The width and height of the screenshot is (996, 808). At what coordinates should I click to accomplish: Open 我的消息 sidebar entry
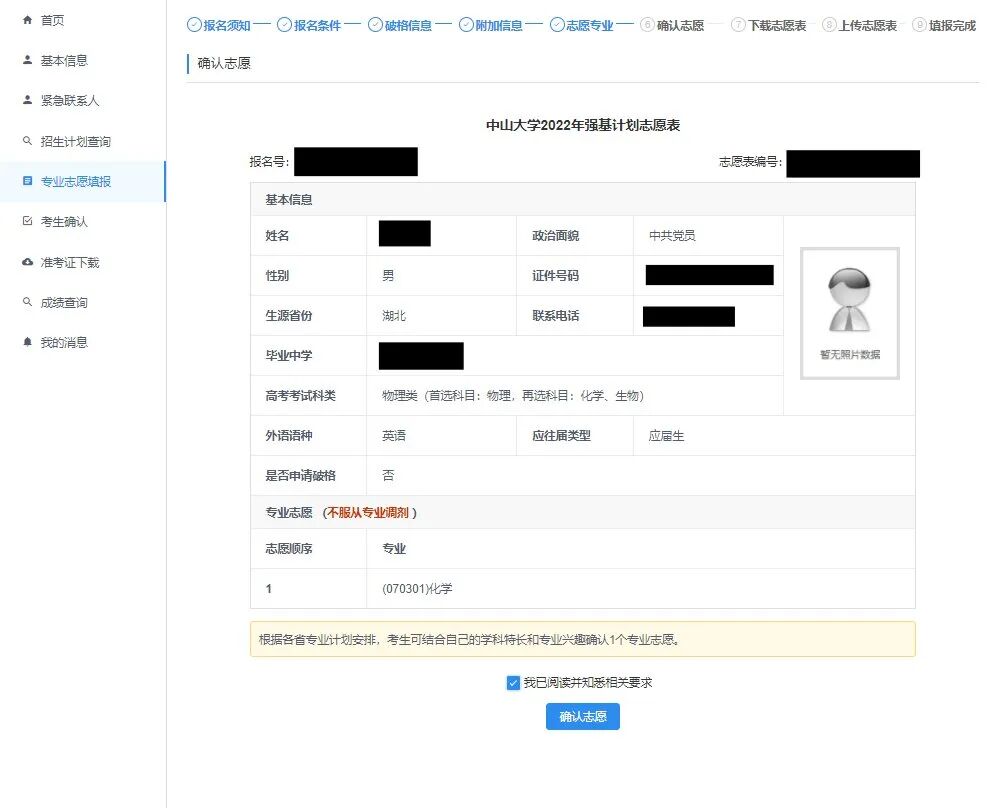83,342
